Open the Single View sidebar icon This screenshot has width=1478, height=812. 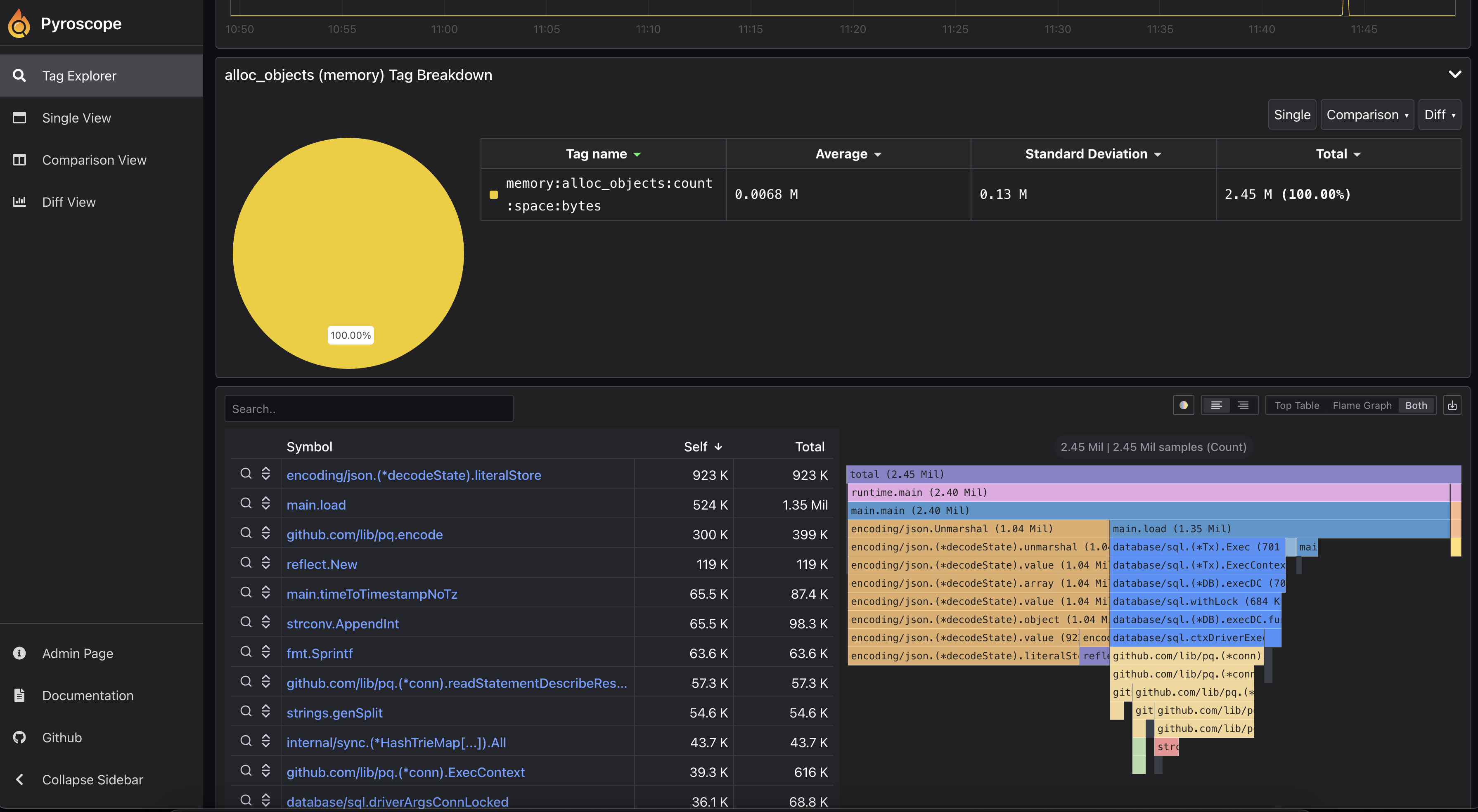(19, 118)
